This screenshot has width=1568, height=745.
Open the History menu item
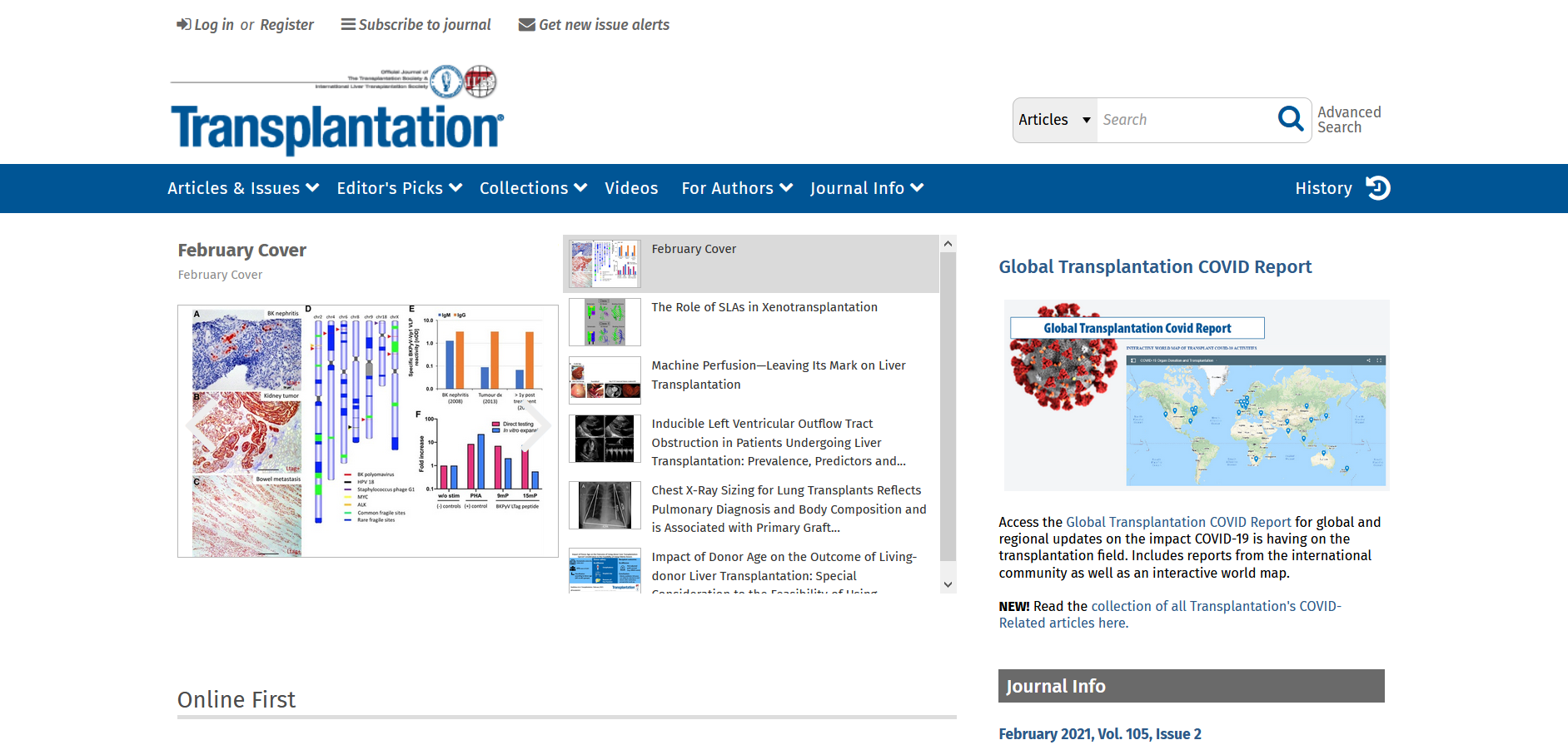(x=1323, y=188)
